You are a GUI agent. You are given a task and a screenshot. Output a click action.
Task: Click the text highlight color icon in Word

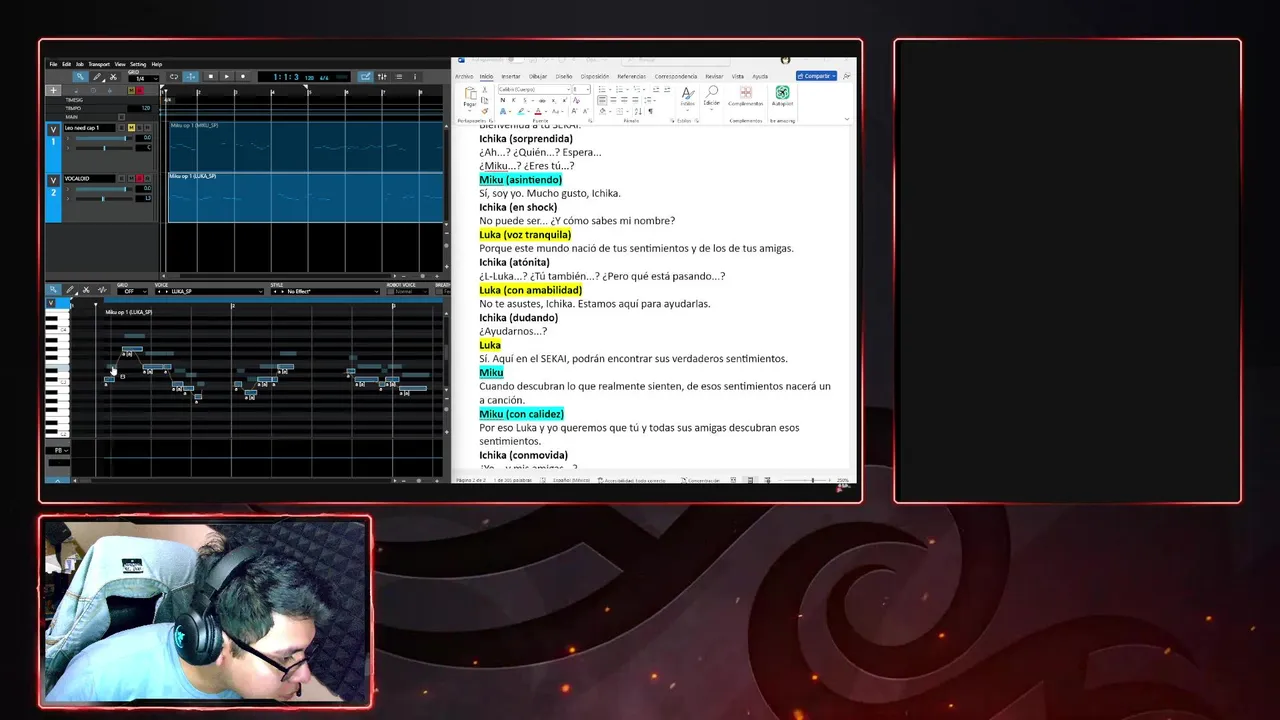point(521,111)
